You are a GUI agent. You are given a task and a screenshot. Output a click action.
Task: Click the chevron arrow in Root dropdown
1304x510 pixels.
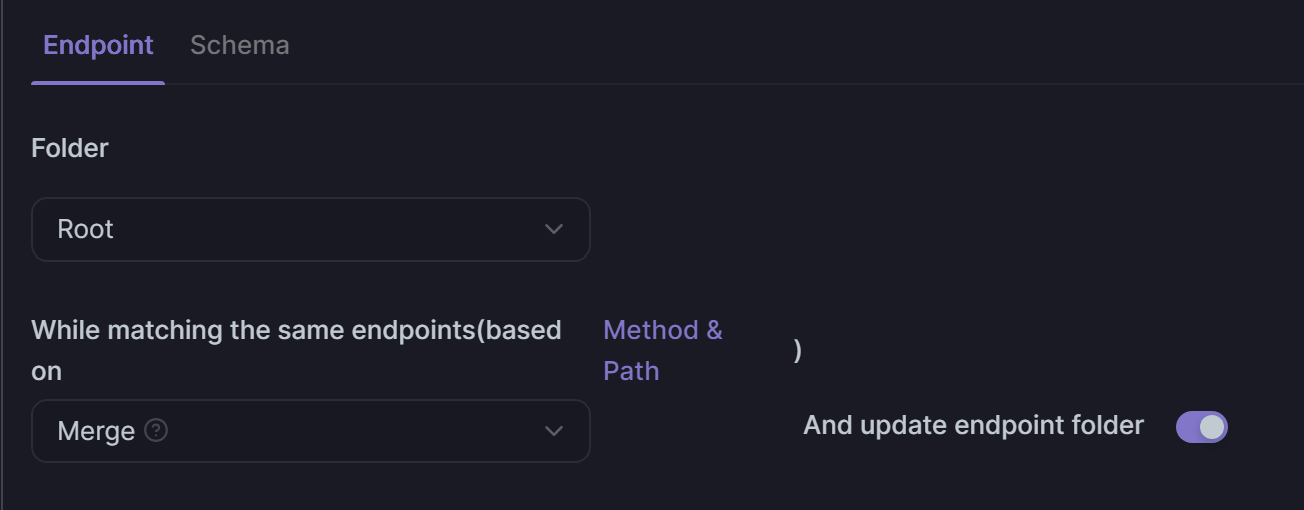pos(553,230)
